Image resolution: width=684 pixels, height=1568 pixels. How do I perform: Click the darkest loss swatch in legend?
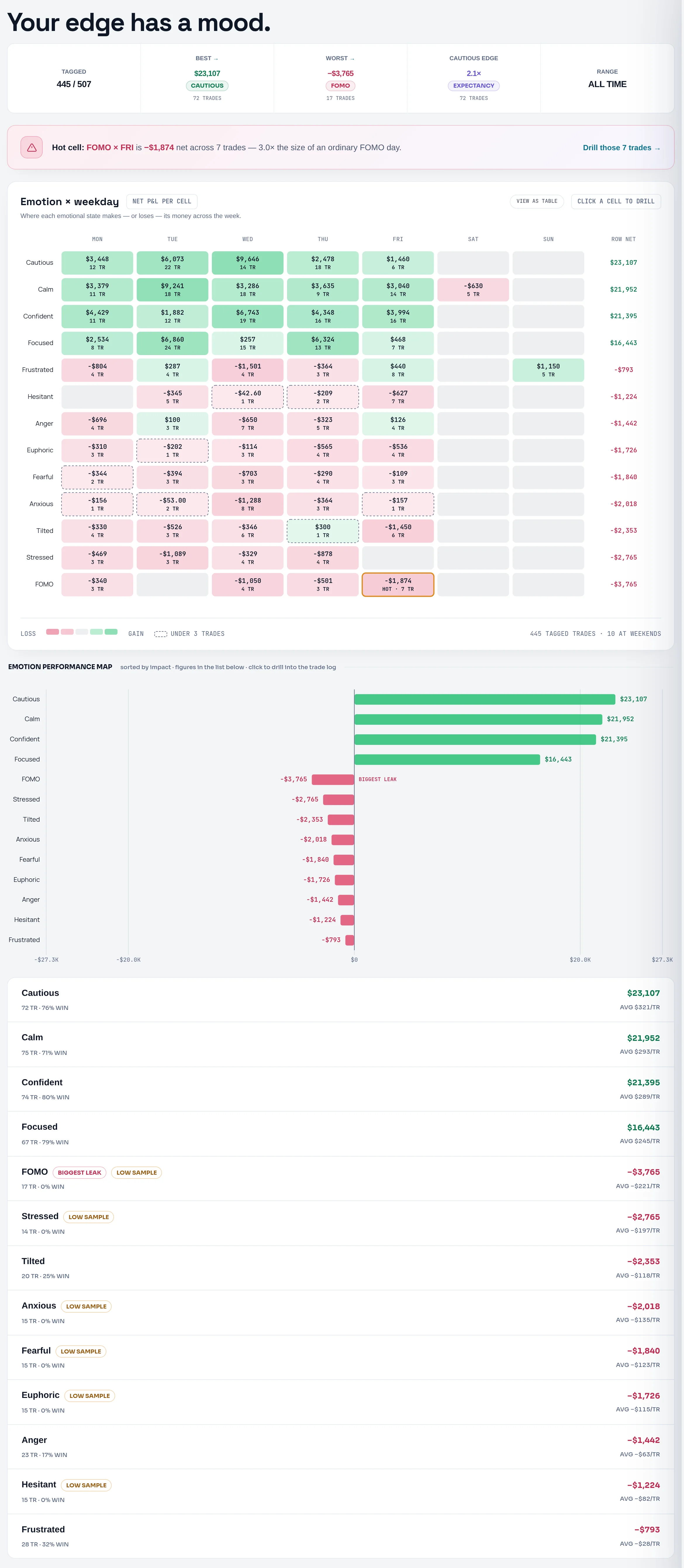point(52,632)
